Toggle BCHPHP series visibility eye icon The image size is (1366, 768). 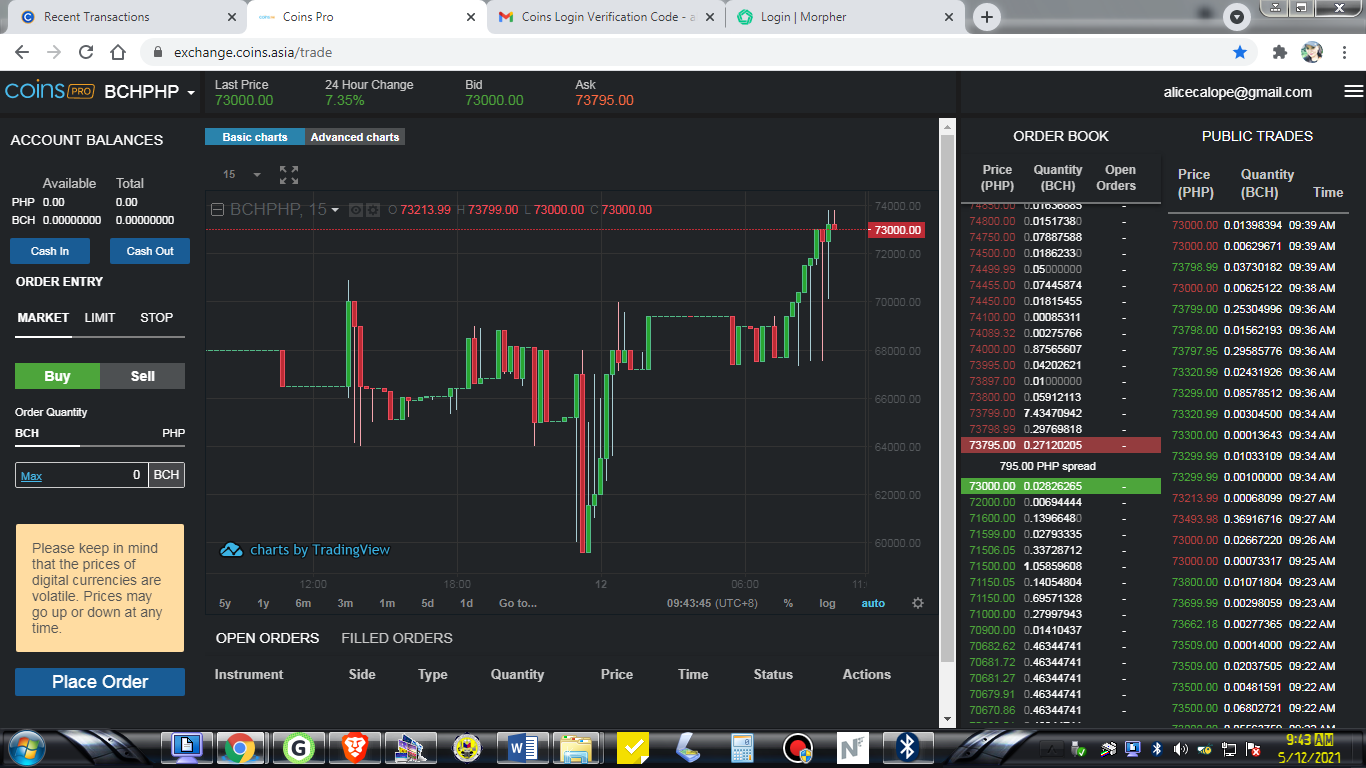coord(355,210)
